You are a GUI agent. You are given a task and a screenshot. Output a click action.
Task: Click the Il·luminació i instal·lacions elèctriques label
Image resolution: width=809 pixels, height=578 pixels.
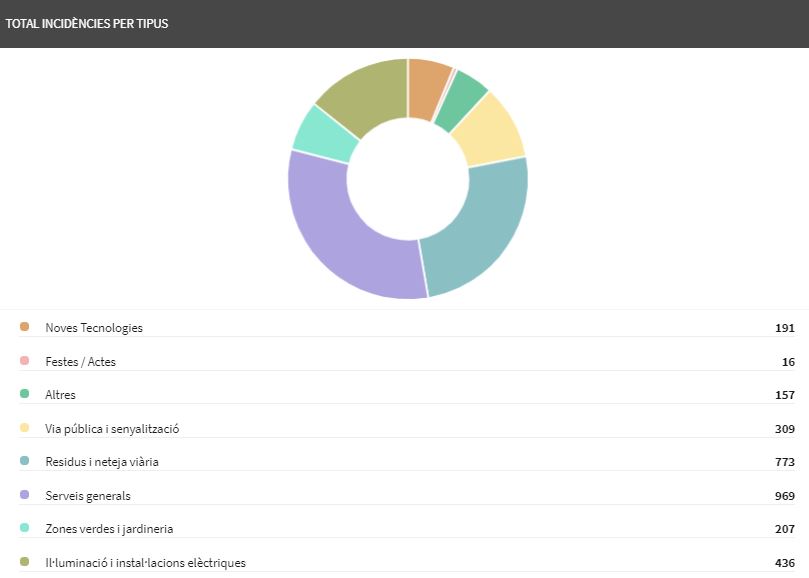pos(145,563)
